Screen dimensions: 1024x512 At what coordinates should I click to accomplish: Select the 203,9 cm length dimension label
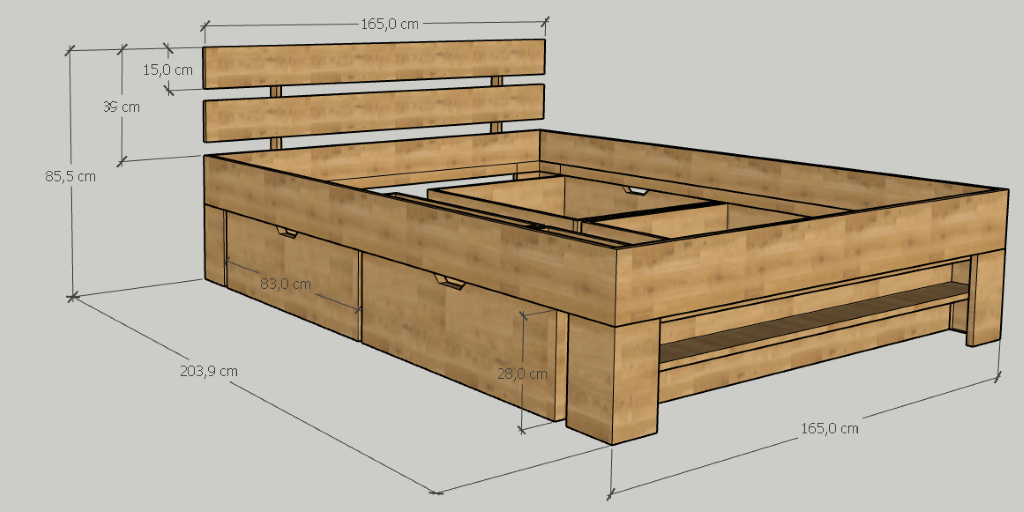tap(209, 370)
